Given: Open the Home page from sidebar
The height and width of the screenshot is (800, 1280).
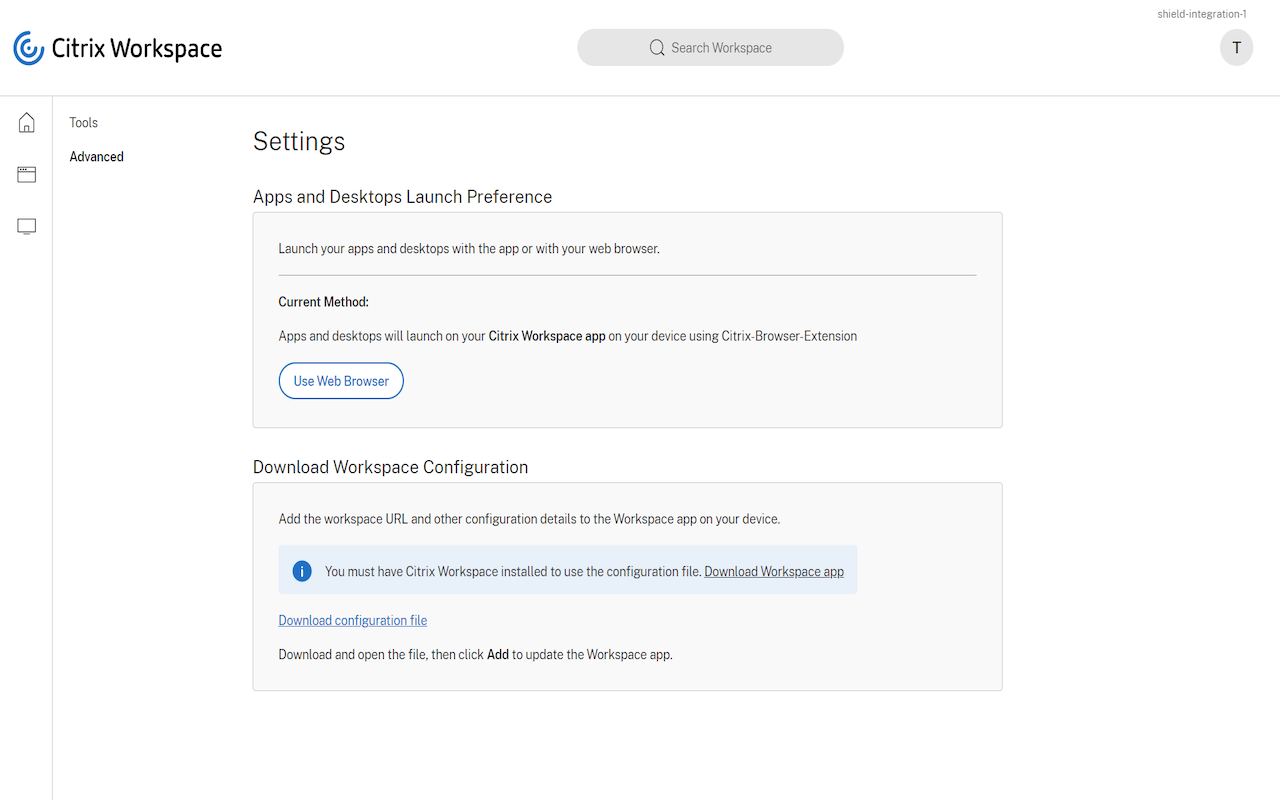Looking at the screenshot, I should point(26,122).
